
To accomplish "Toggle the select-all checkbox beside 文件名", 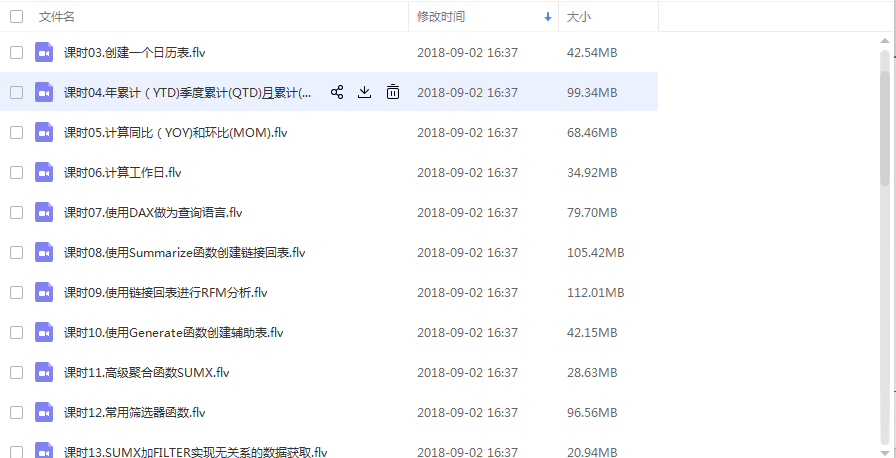I will click(x=17, y=17).
